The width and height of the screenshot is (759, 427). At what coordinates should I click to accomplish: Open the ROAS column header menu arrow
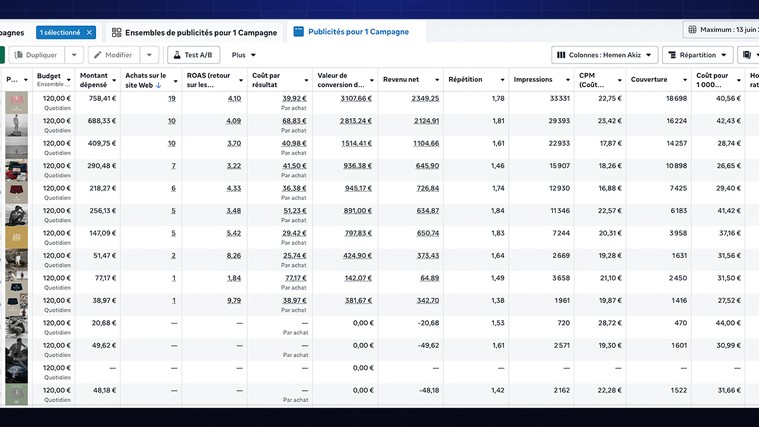(240, 80)
